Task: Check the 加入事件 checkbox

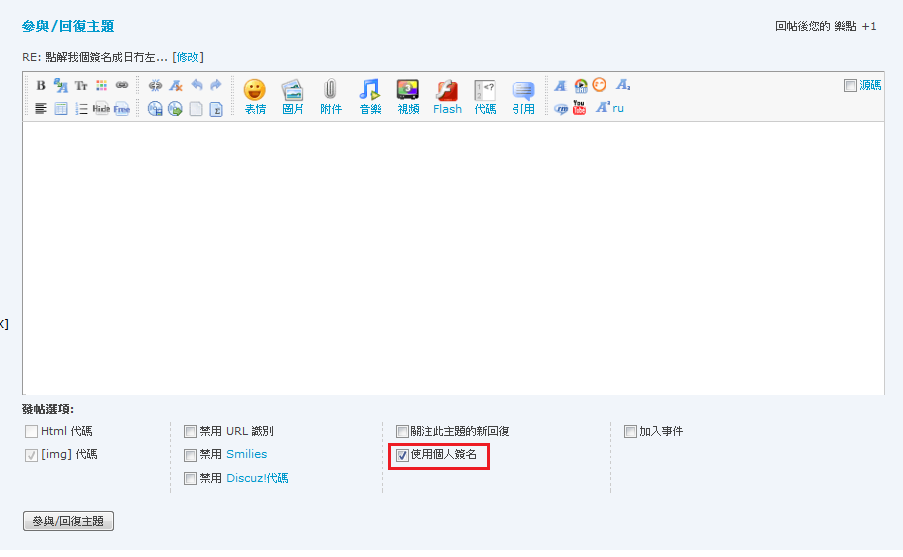Action: (630, 431)
